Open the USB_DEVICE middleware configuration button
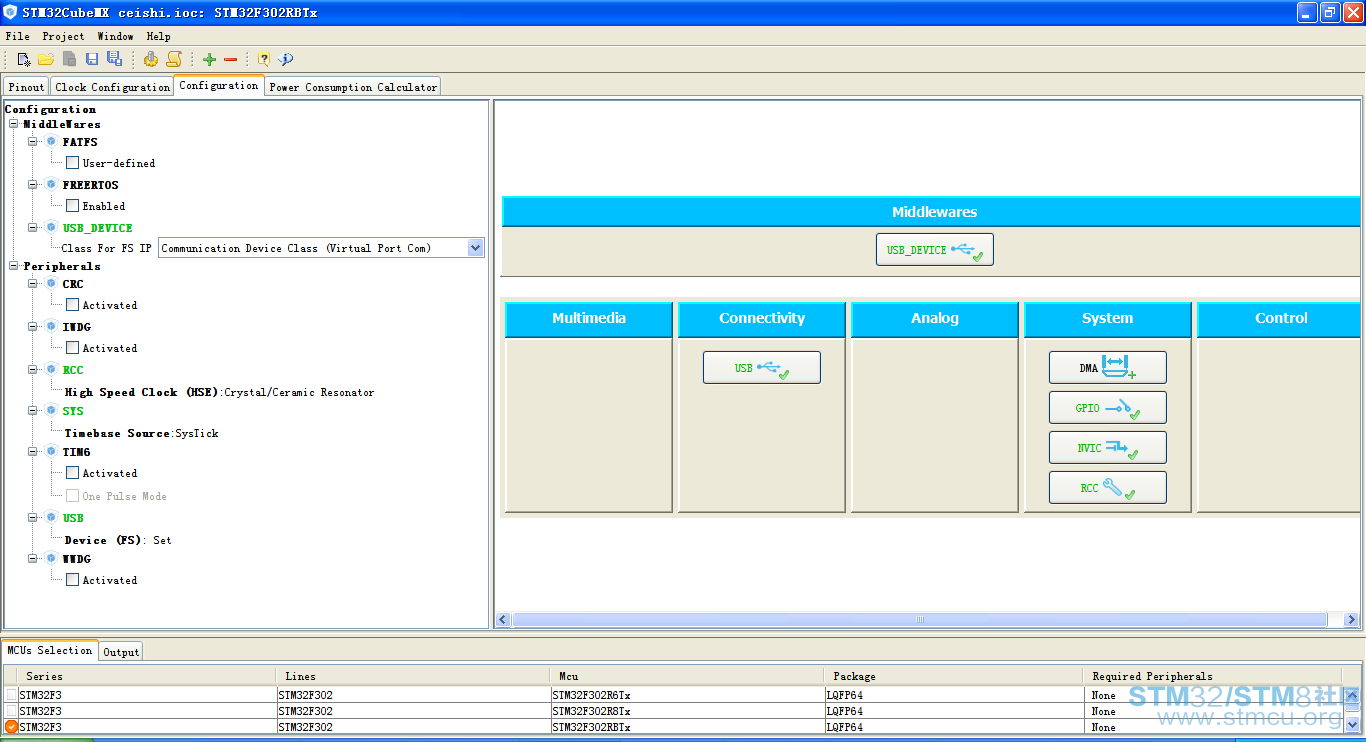The height and width of the screenshot is (742, 1366). (935, 250)
